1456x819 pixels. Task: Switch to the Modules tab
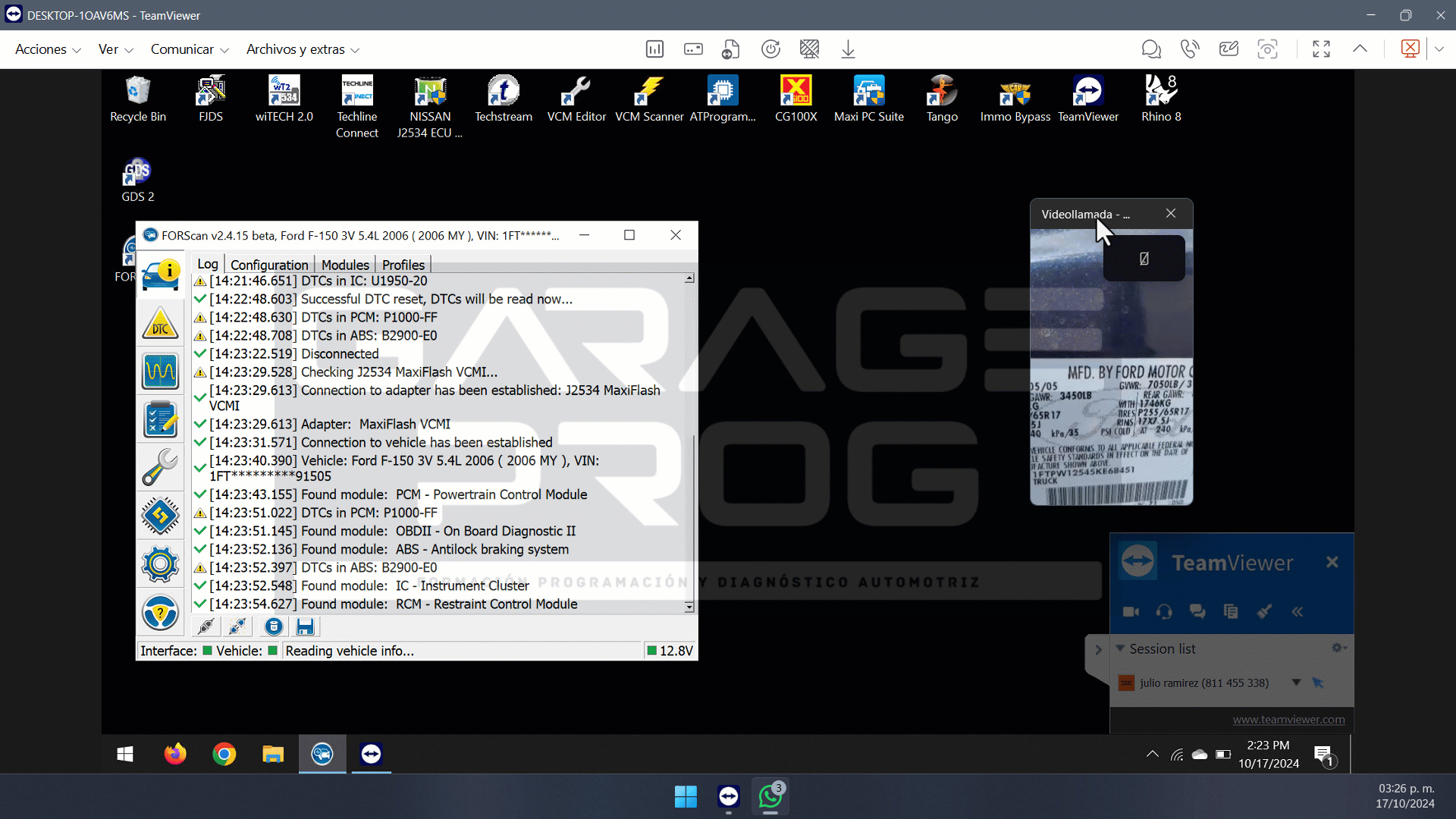(345, 265)
